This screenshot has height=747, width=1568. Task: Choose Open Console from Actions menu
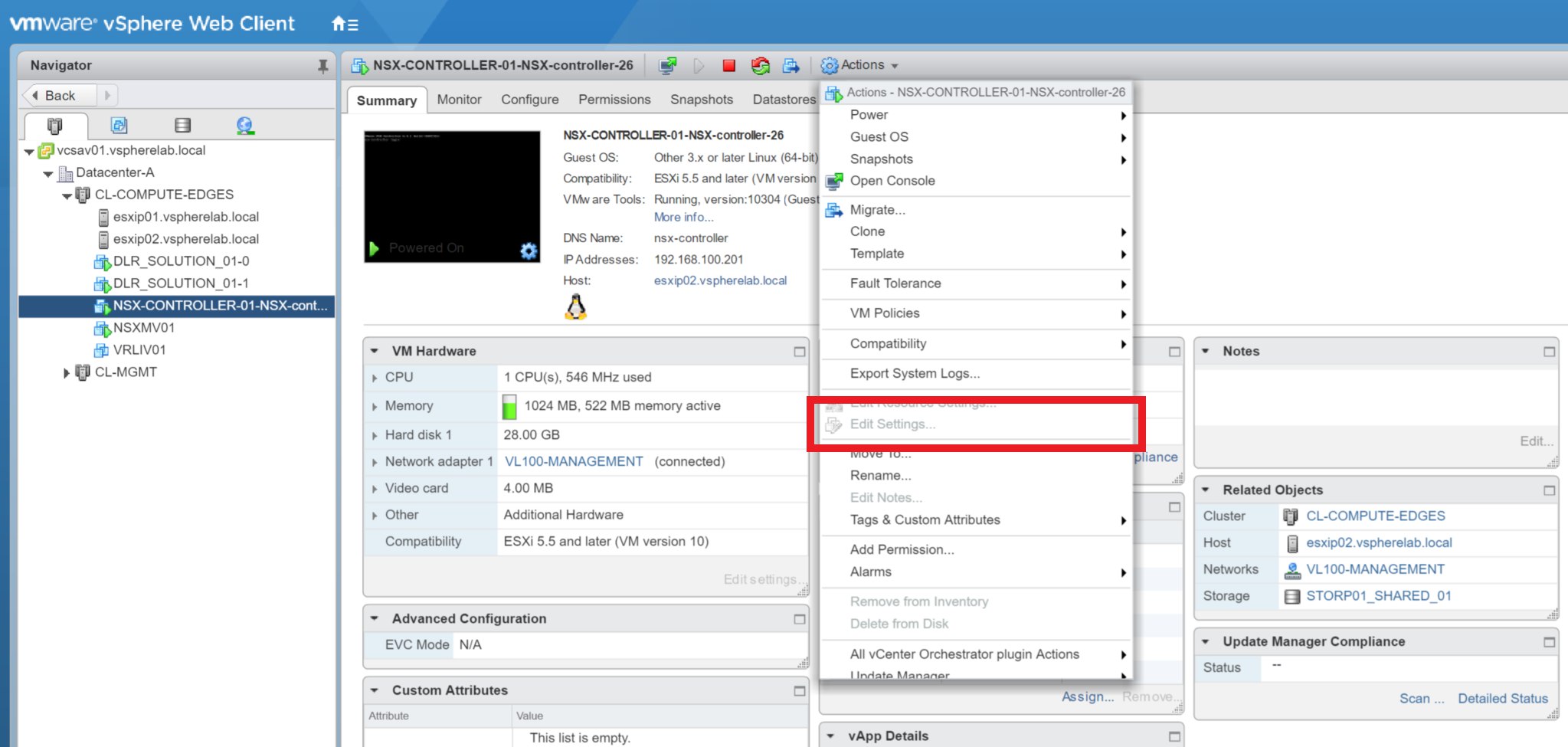[x=976, y=181]
